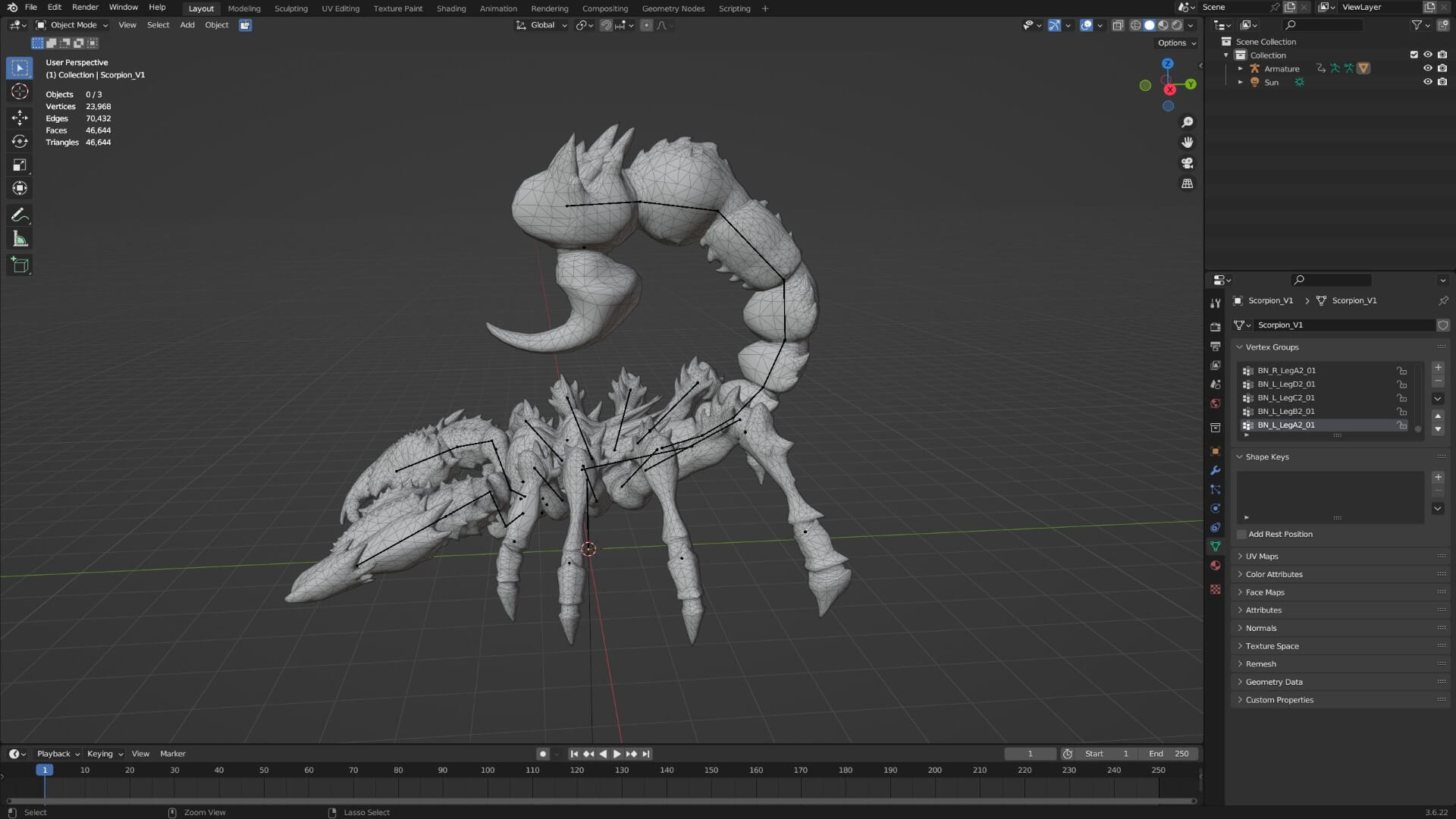This screenshot has height=819, width=1456.
Task: Open the Modifier properties wrench tab
Action: 1216,470
